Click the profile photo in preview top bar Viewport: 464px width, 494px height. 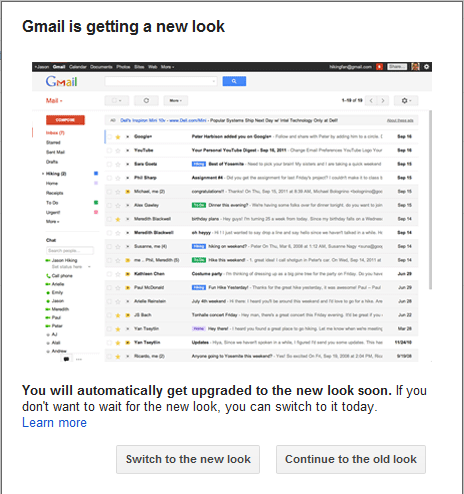click(x=415, y=67)
